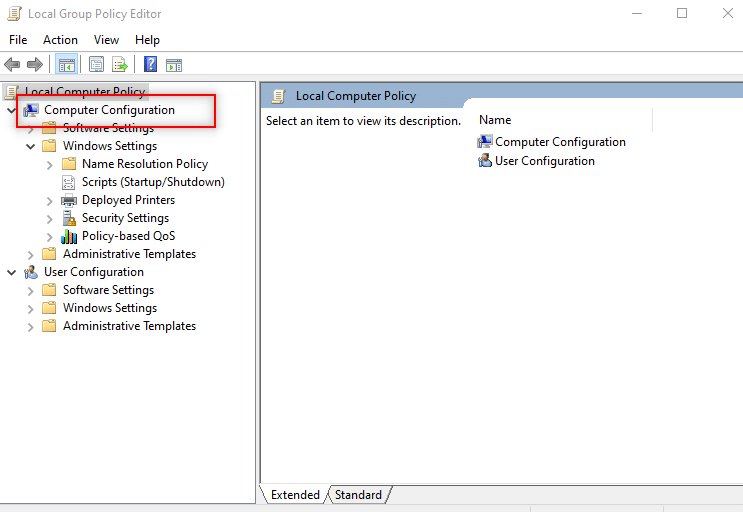Select User Configuration label in the tree

click(94, 272)
